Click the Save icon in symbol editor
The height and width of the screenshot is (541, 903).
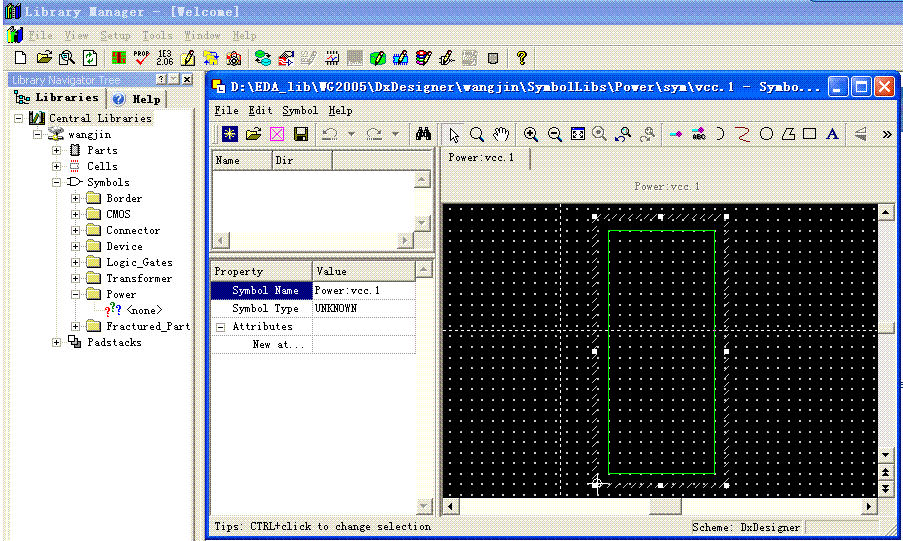(300, 134)
